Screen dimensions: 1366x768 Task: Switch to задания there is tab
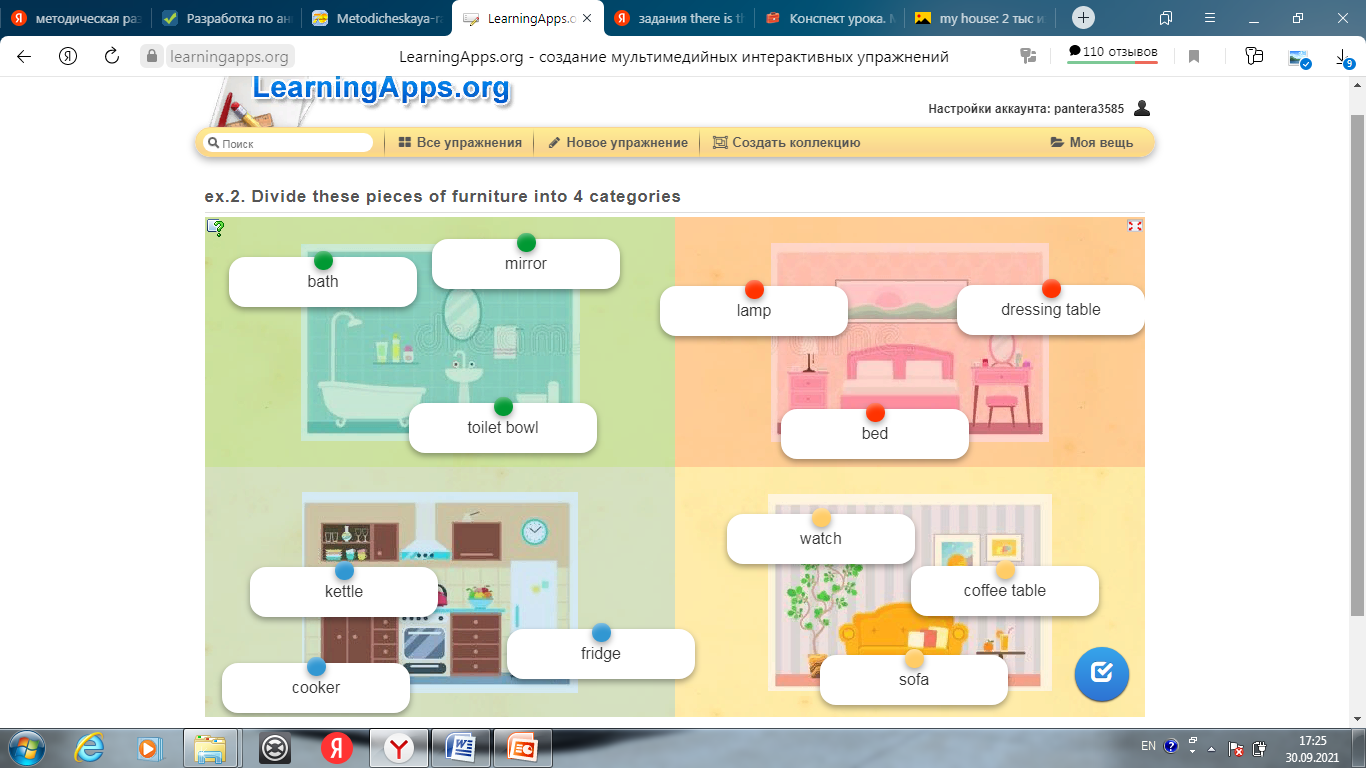click(x=677, y=18)
